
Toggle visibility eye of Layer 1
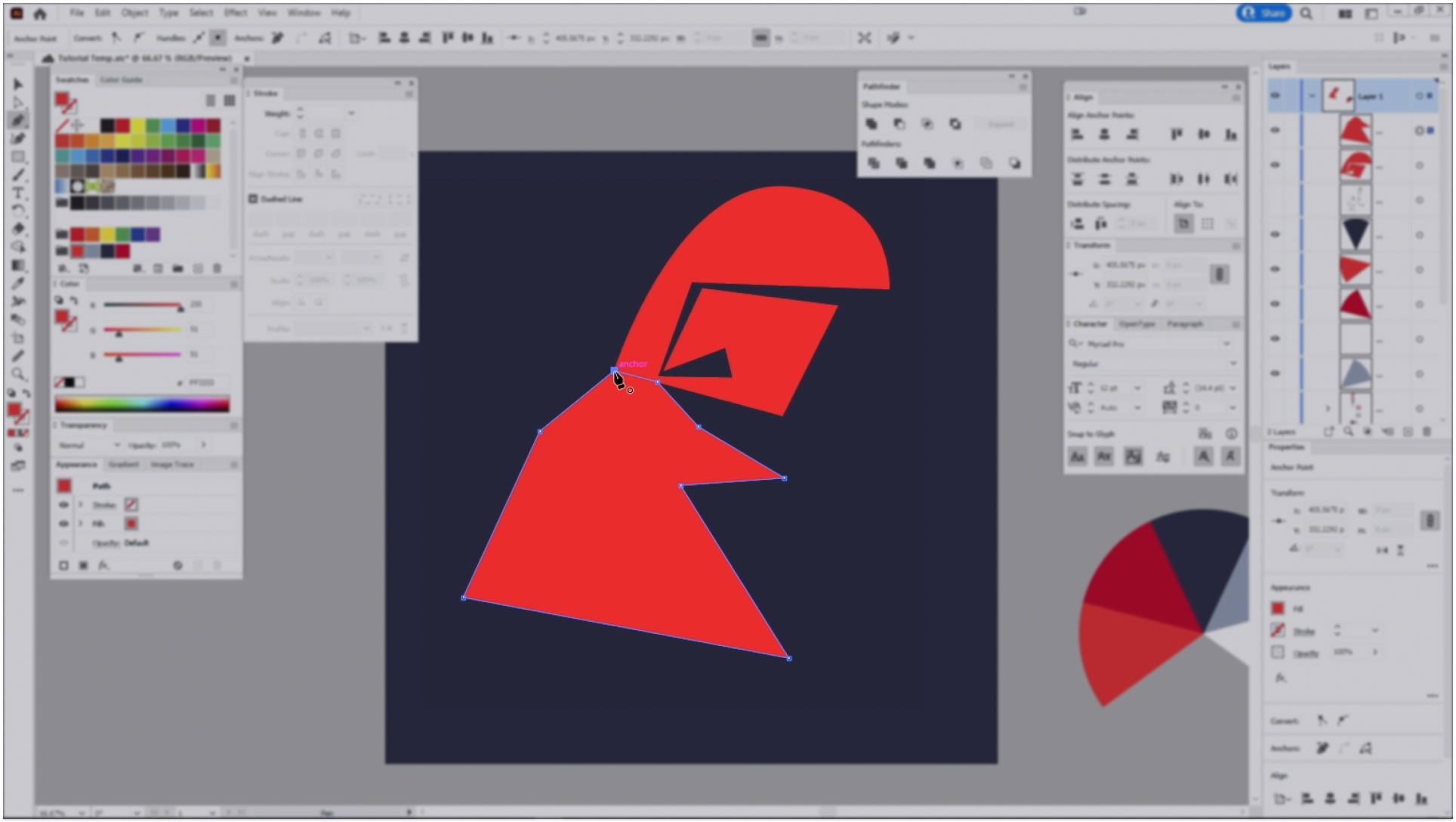tap(1276, 96)
